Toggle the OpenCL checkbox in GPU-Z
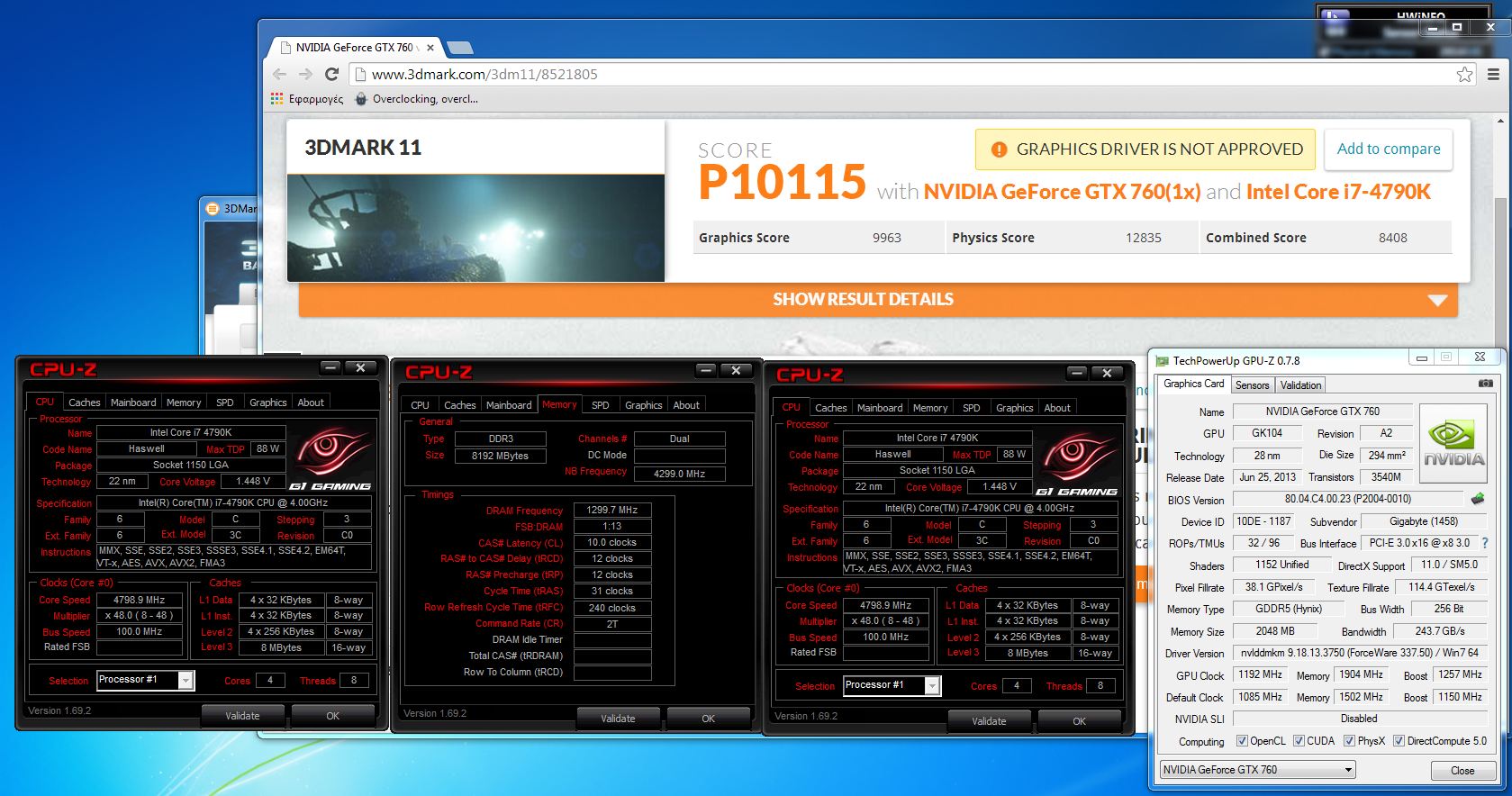This screenshot has width=1512, height=796. point(1243,741)
